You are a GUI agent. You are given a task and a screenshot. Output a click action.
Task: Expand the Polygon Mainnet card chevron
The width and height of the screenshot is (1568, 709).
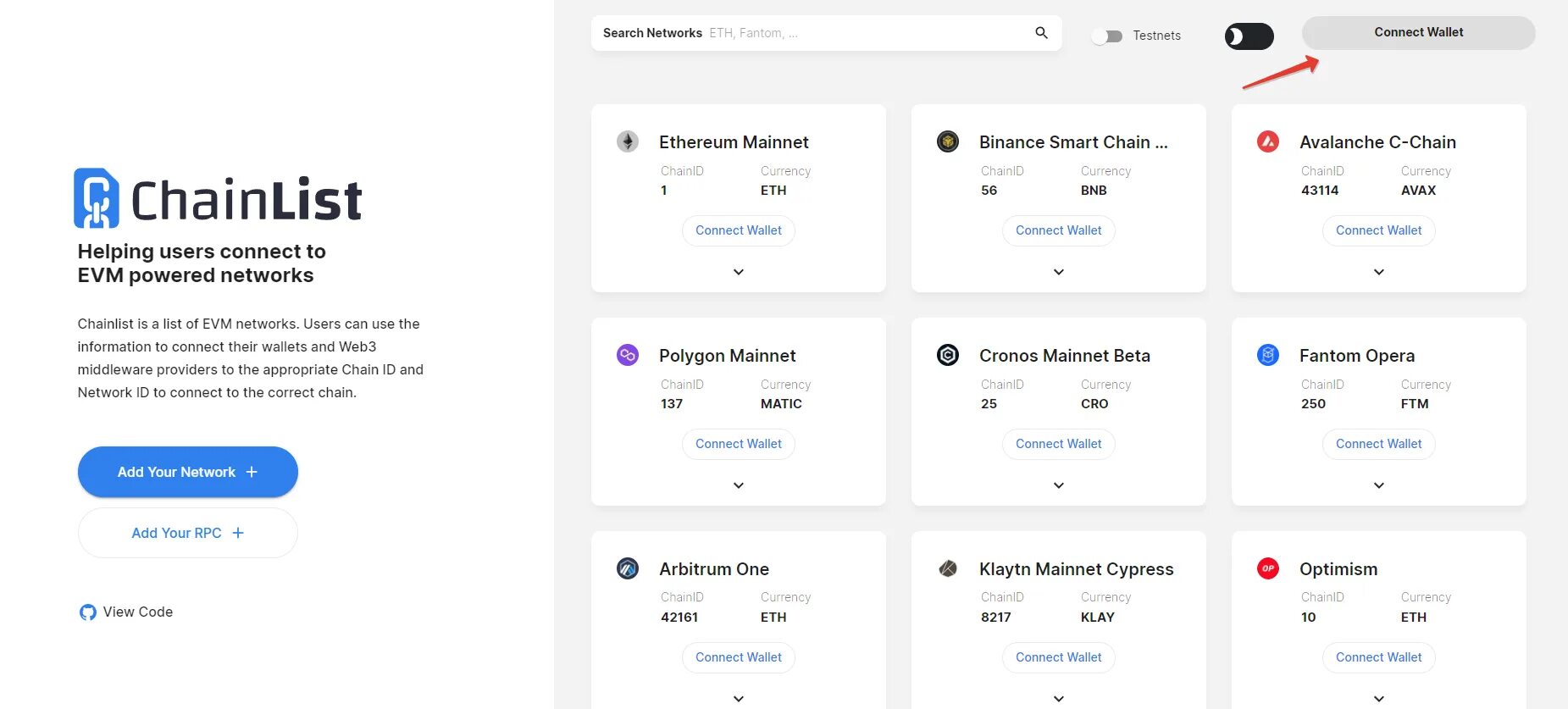tap(739, 485)
